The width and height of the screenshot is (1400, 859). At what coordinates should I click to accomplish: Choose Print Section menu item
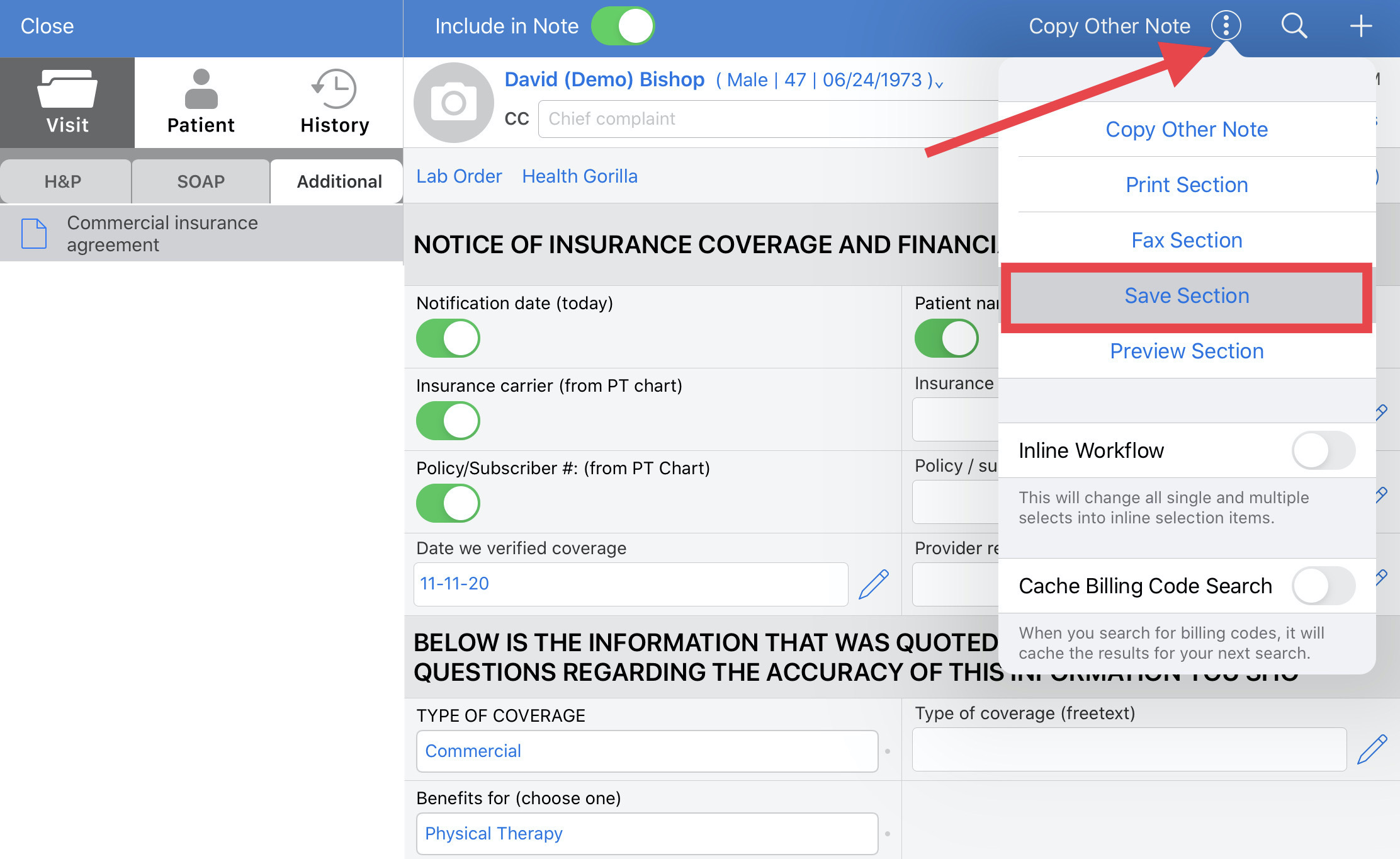coord(1187,185)
